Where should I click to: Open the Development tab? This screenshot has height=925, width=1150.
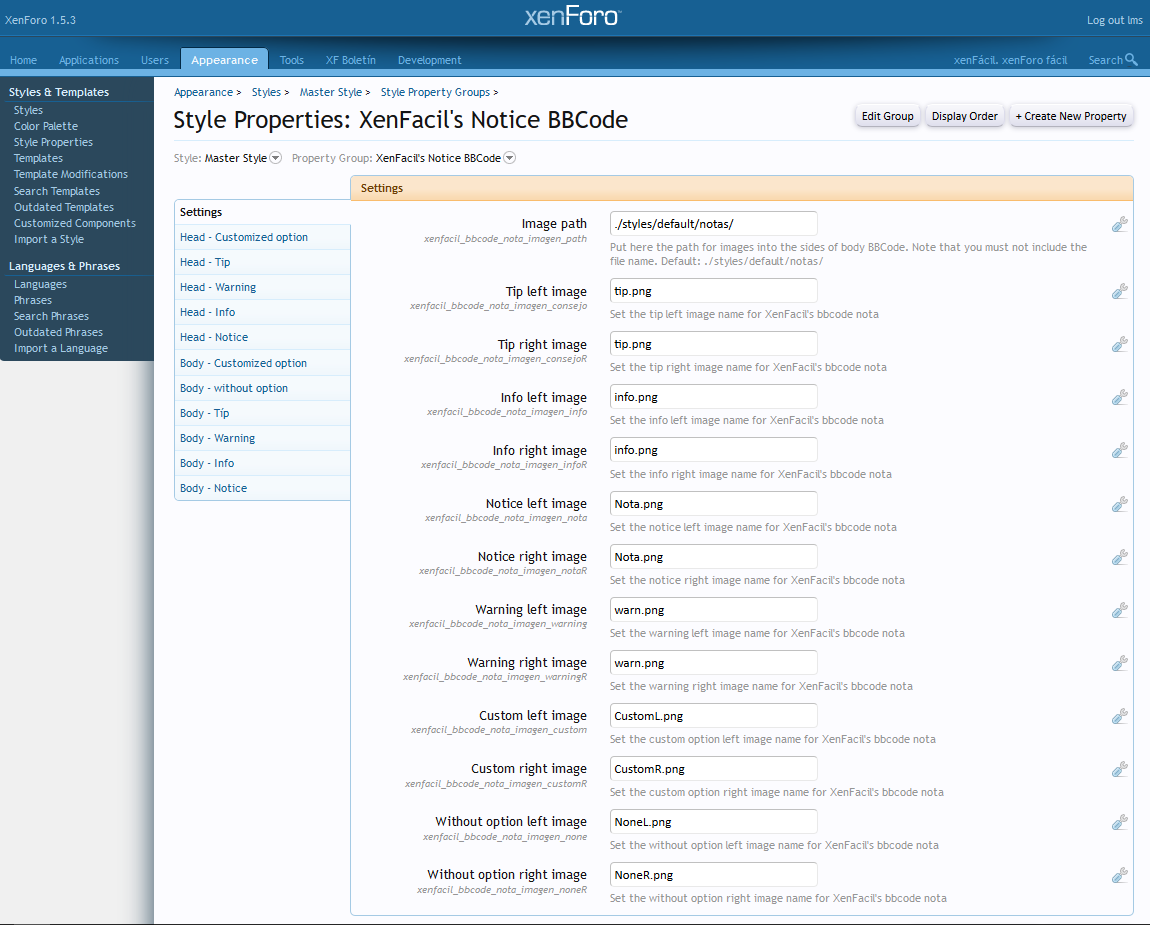[430, 60]
